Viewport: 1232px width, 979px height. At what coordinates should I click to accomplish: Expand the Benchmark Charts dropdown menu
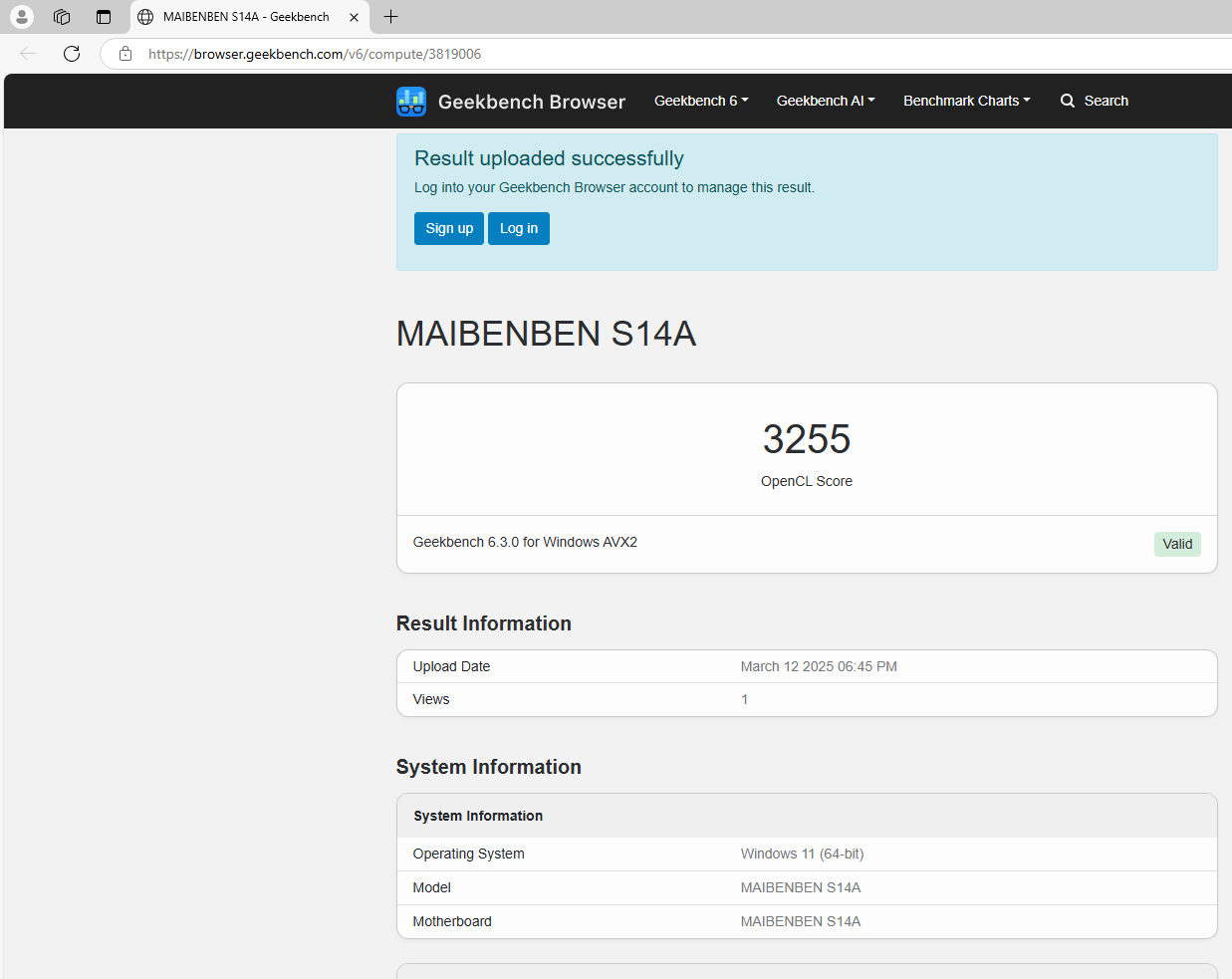click(x=967, y=101)
